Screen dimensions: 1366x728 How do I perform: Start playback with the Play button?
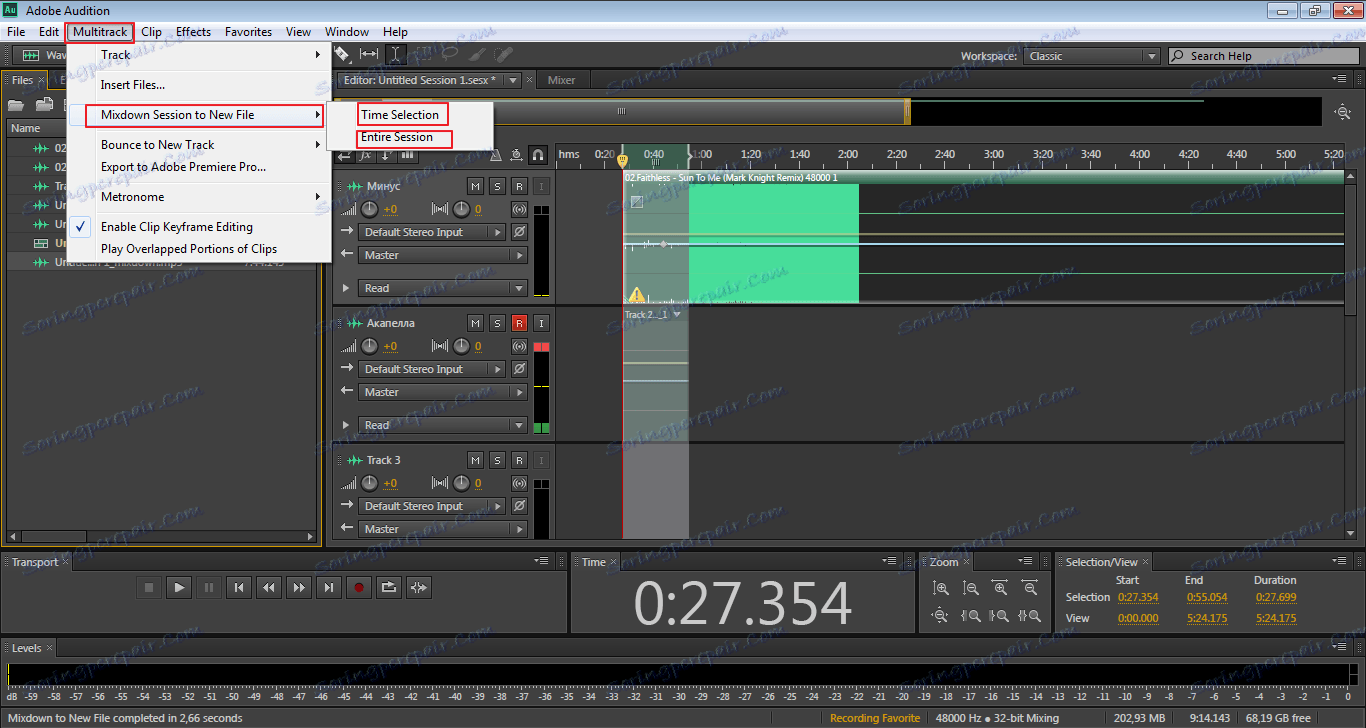pos(179,588)
